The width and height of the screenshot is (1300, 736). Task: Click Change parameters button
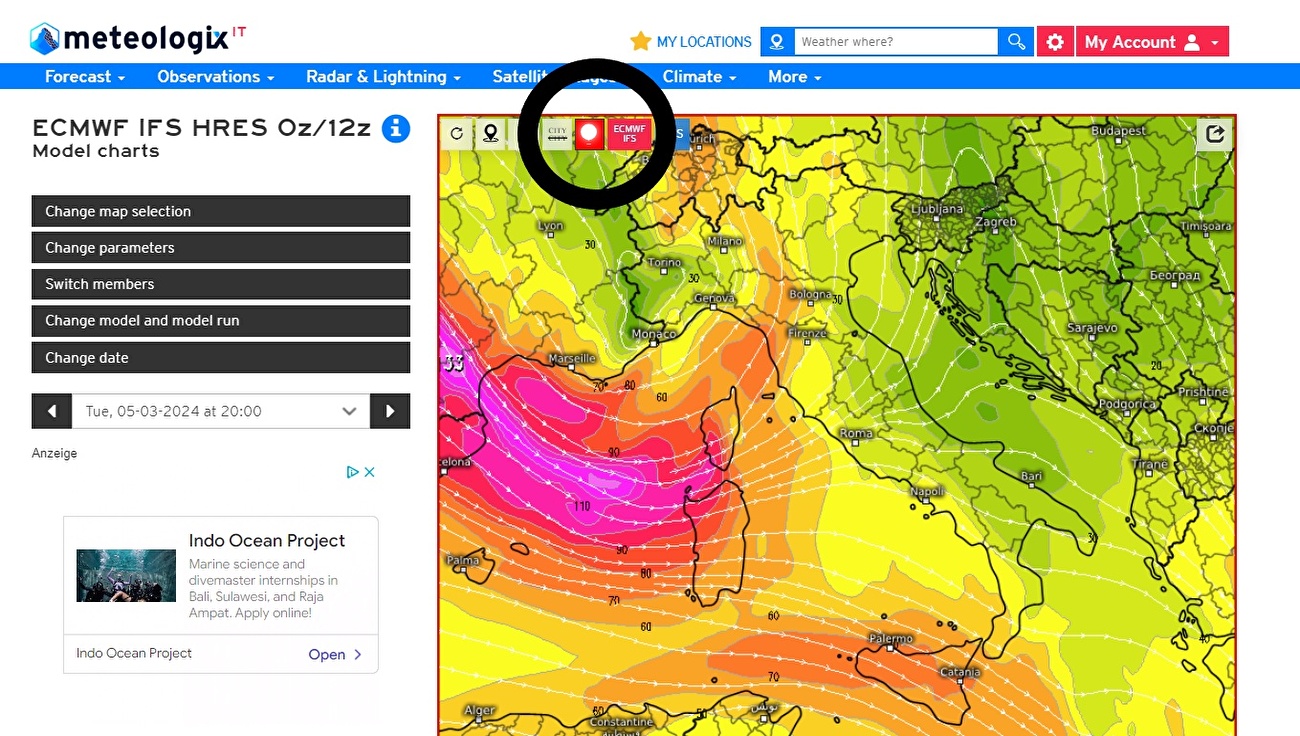click(221, 248)
